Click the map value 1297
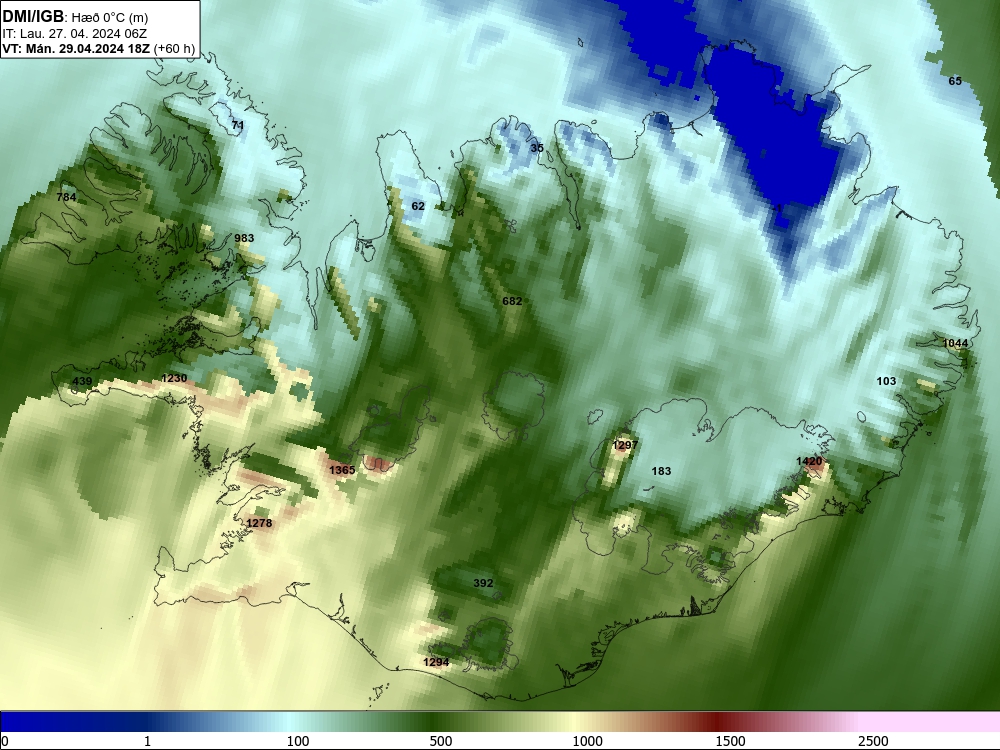The image size is (1000, 750). tap(625, 445)
